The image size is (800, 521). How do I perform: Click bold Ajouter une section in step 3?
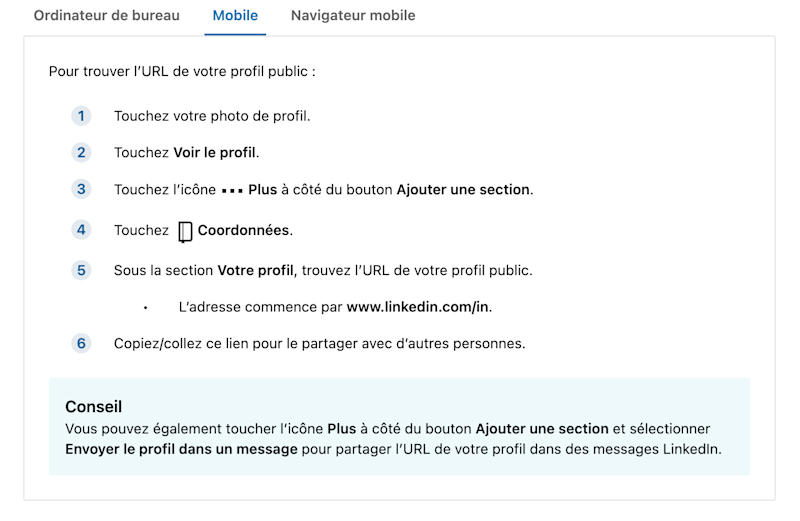coord(463,189)
